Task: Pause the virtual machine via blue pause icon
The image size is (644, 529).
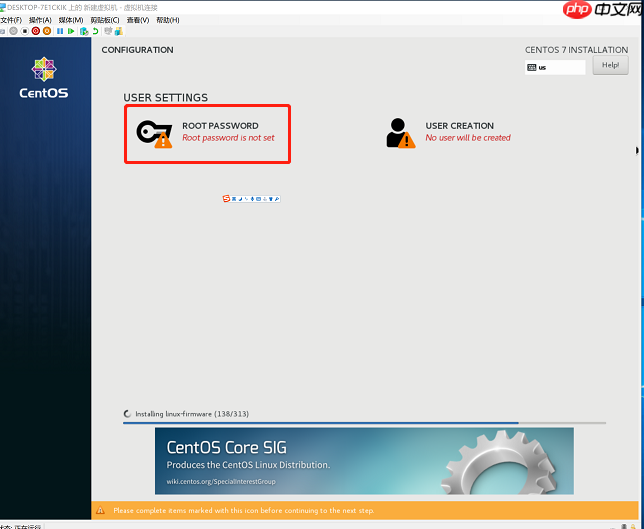Action: (x=60, y=31)
